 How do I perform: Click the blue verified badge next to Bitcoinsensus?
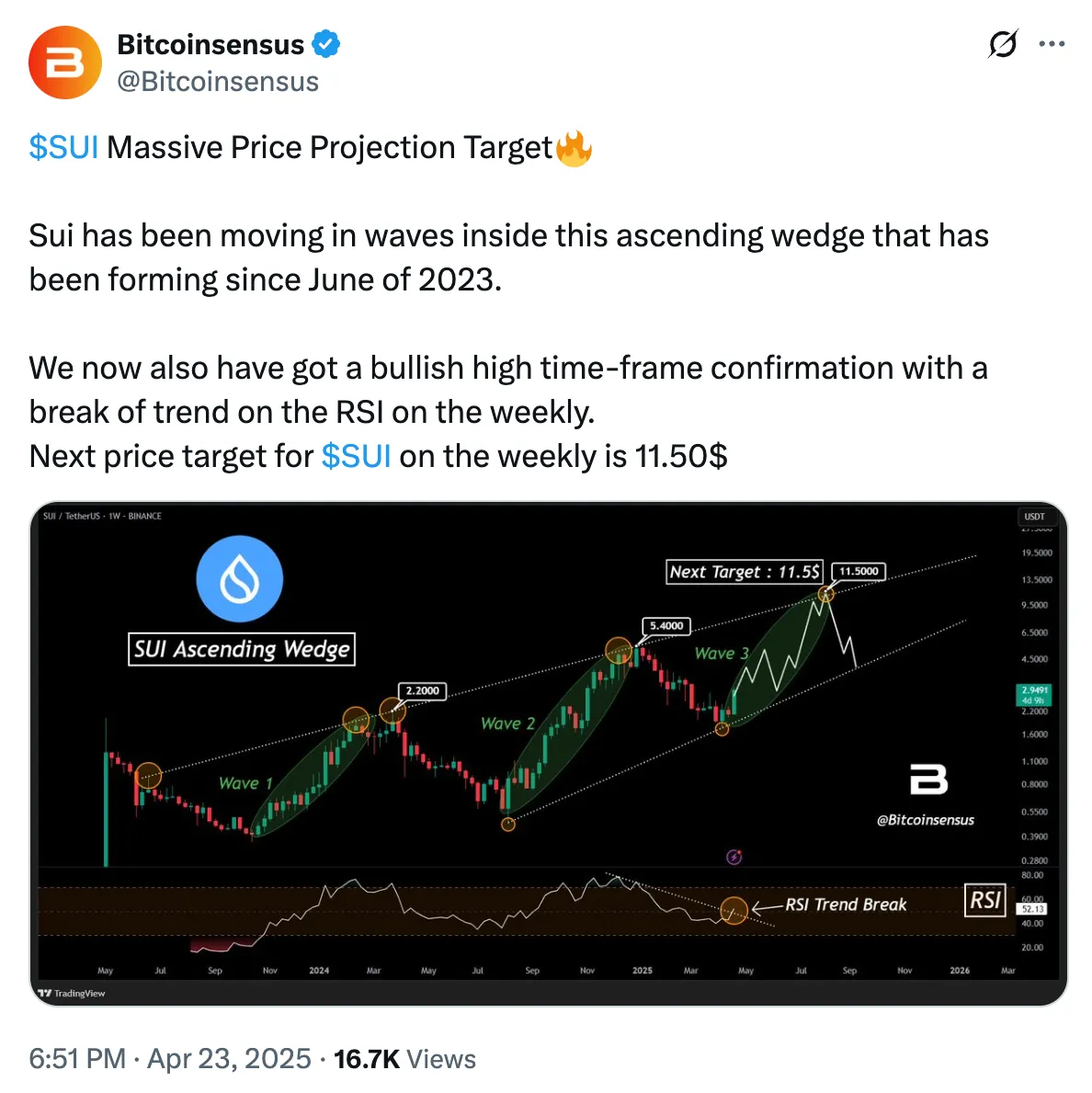click(x=326, y=43)
